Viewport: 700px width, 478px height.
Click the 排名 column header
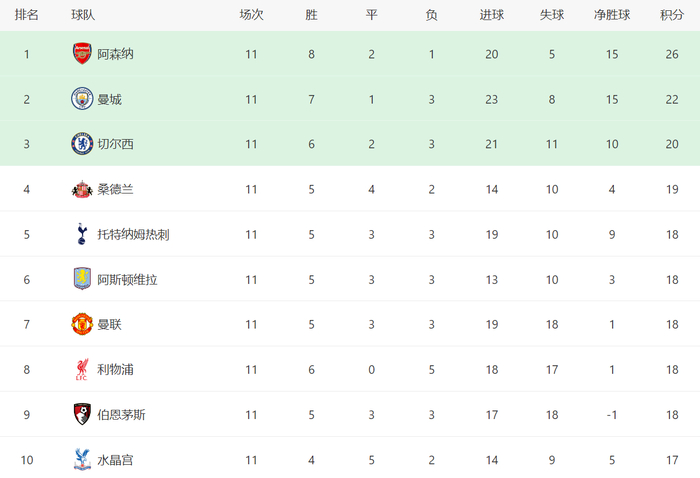pos(27,15)
